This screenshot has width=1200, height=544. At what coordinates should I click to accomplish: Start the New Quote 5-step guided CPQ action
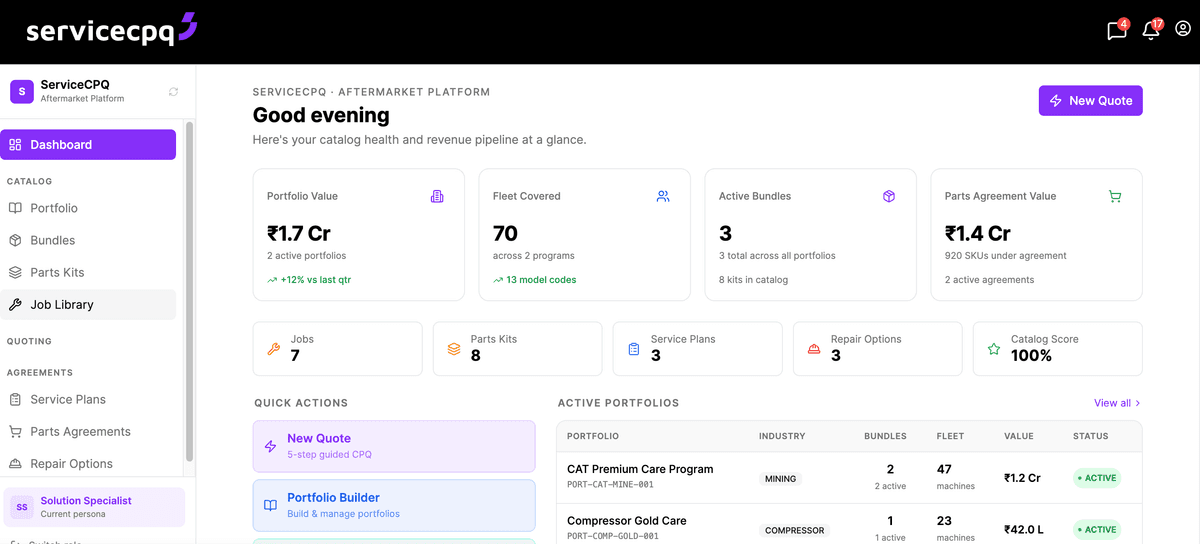pyautogui.click(x=394, y=446)
